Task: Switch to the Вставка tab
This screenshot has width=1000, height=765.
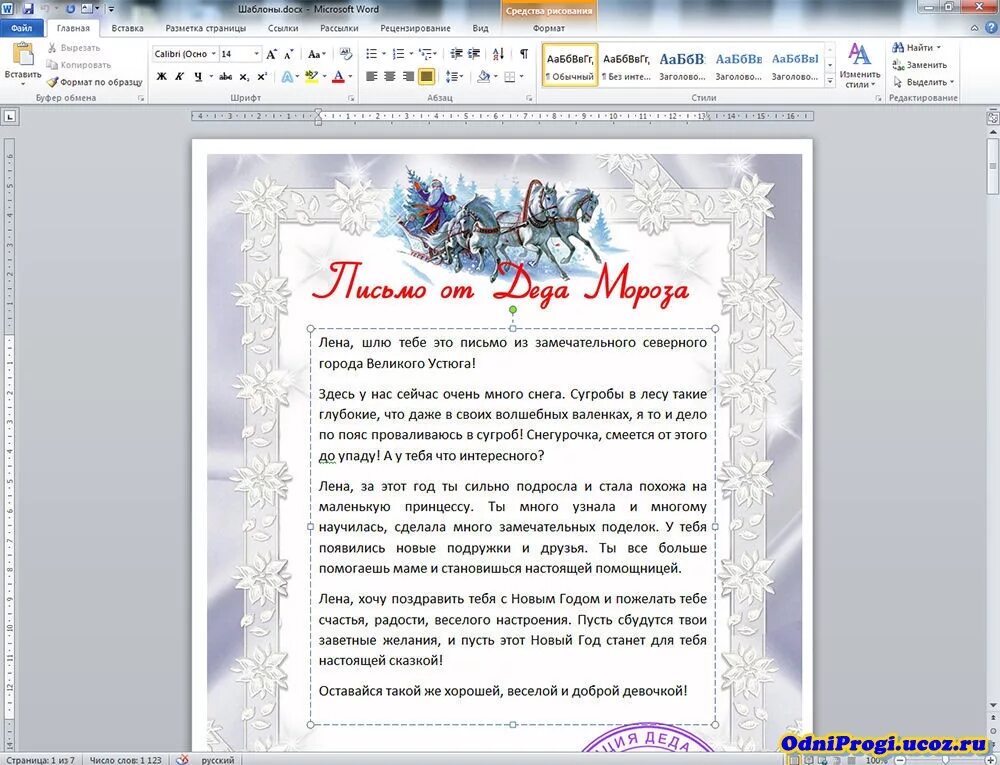Action: coord(127,28)
